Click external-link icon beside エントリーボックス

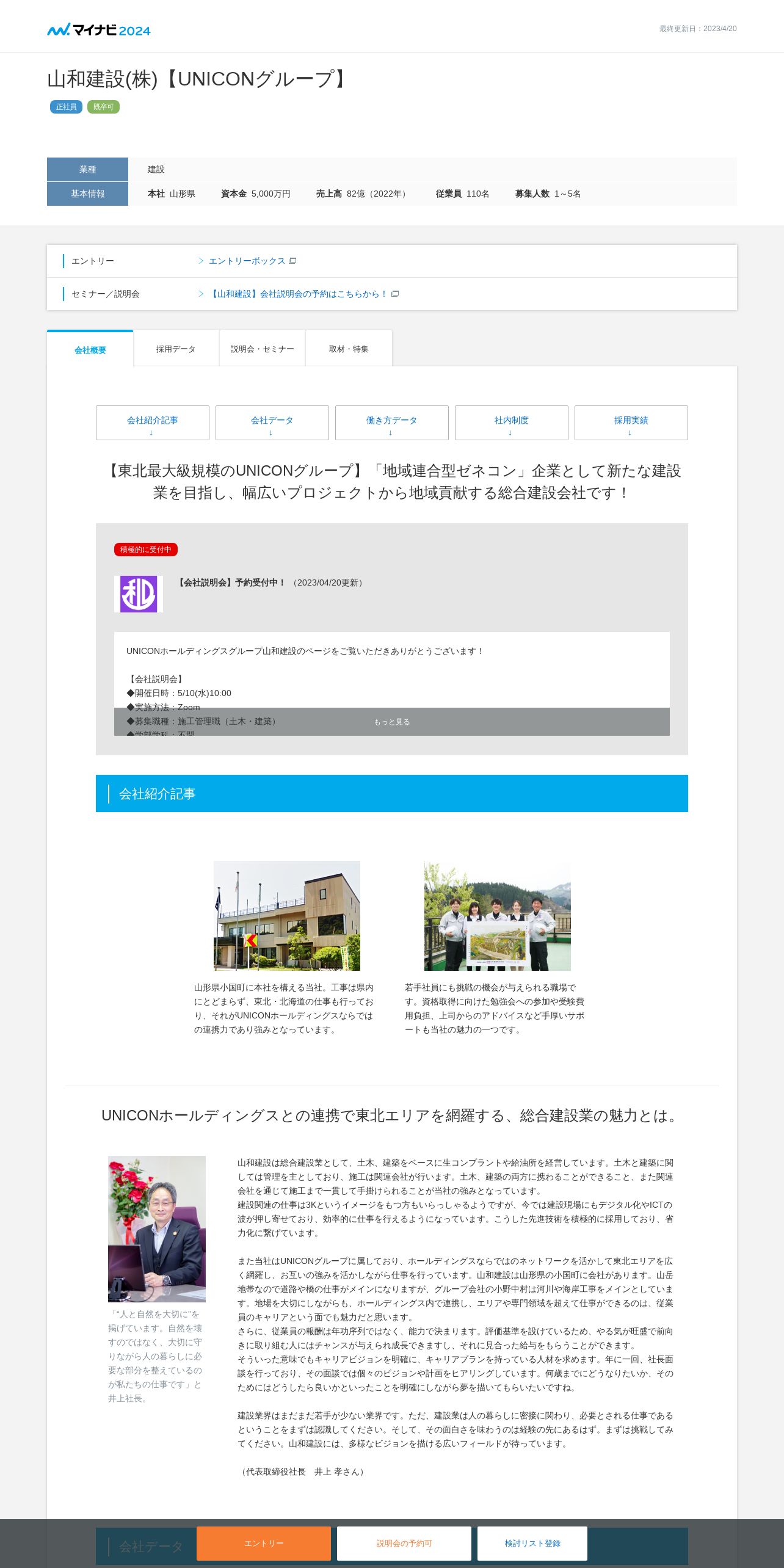pos(292,261)
